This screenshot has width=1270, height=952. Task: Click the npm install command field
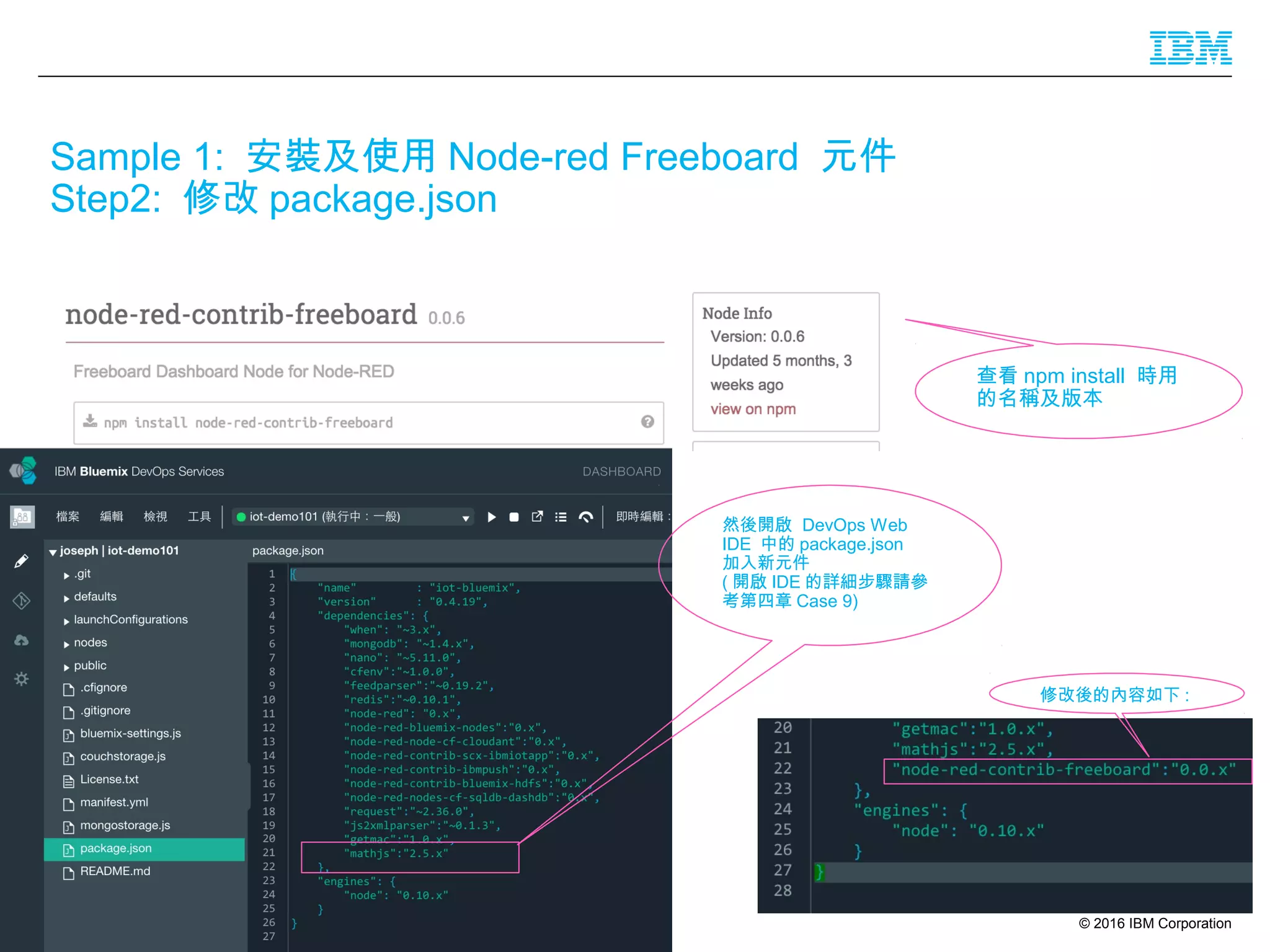coord(368,423)
